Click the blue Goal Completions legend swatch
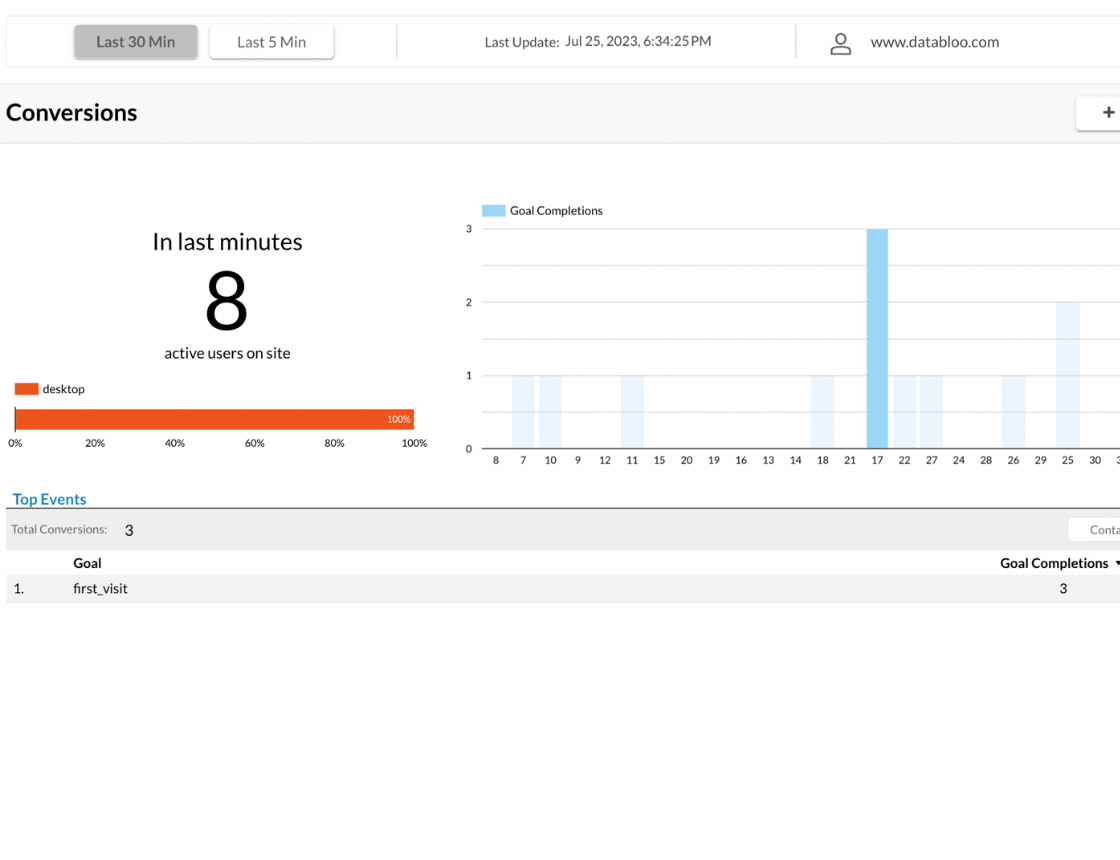This screenshot has width=1120, height=860. coord(493,211)
